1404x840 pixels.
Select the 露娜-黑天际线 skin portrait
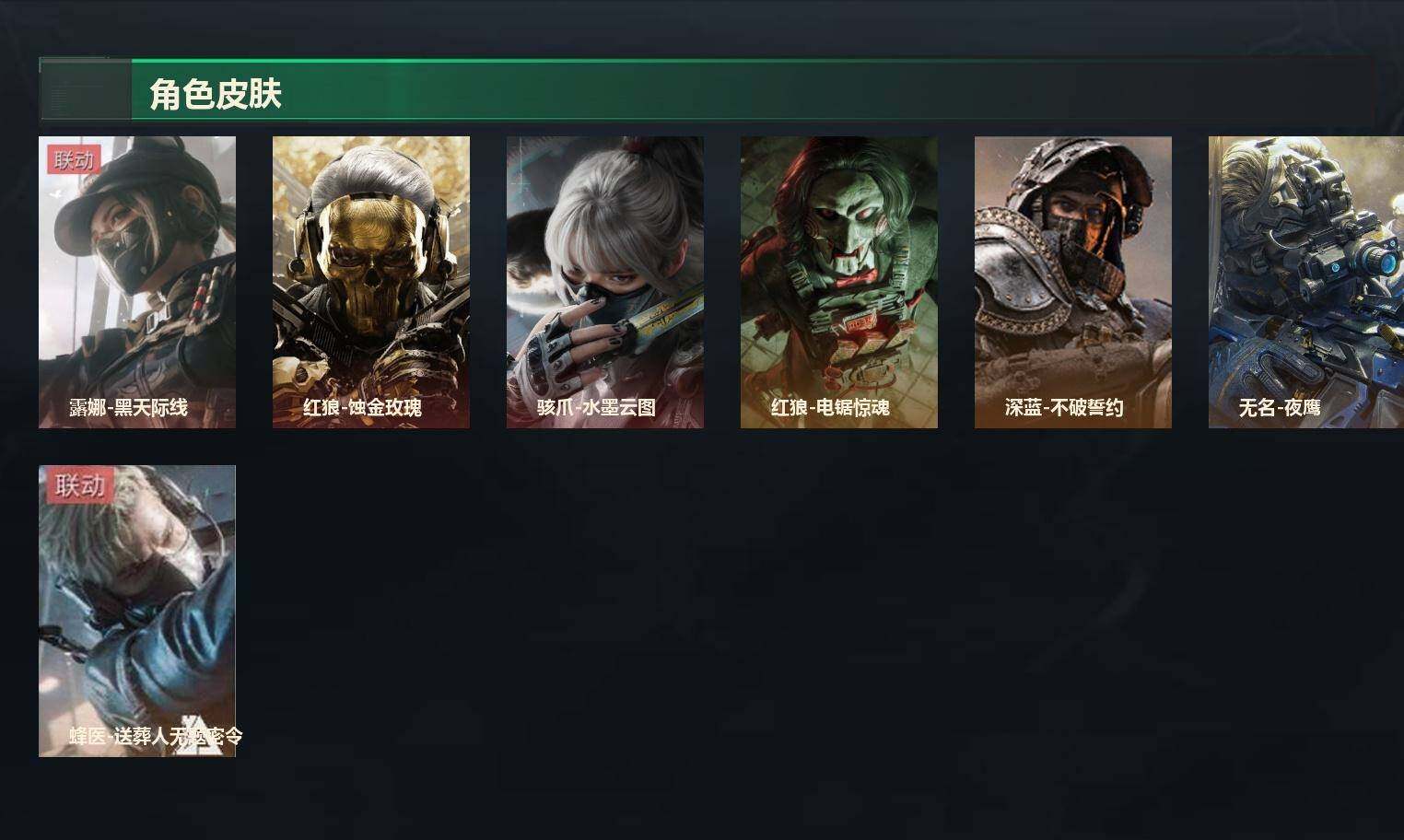(137, 282)
